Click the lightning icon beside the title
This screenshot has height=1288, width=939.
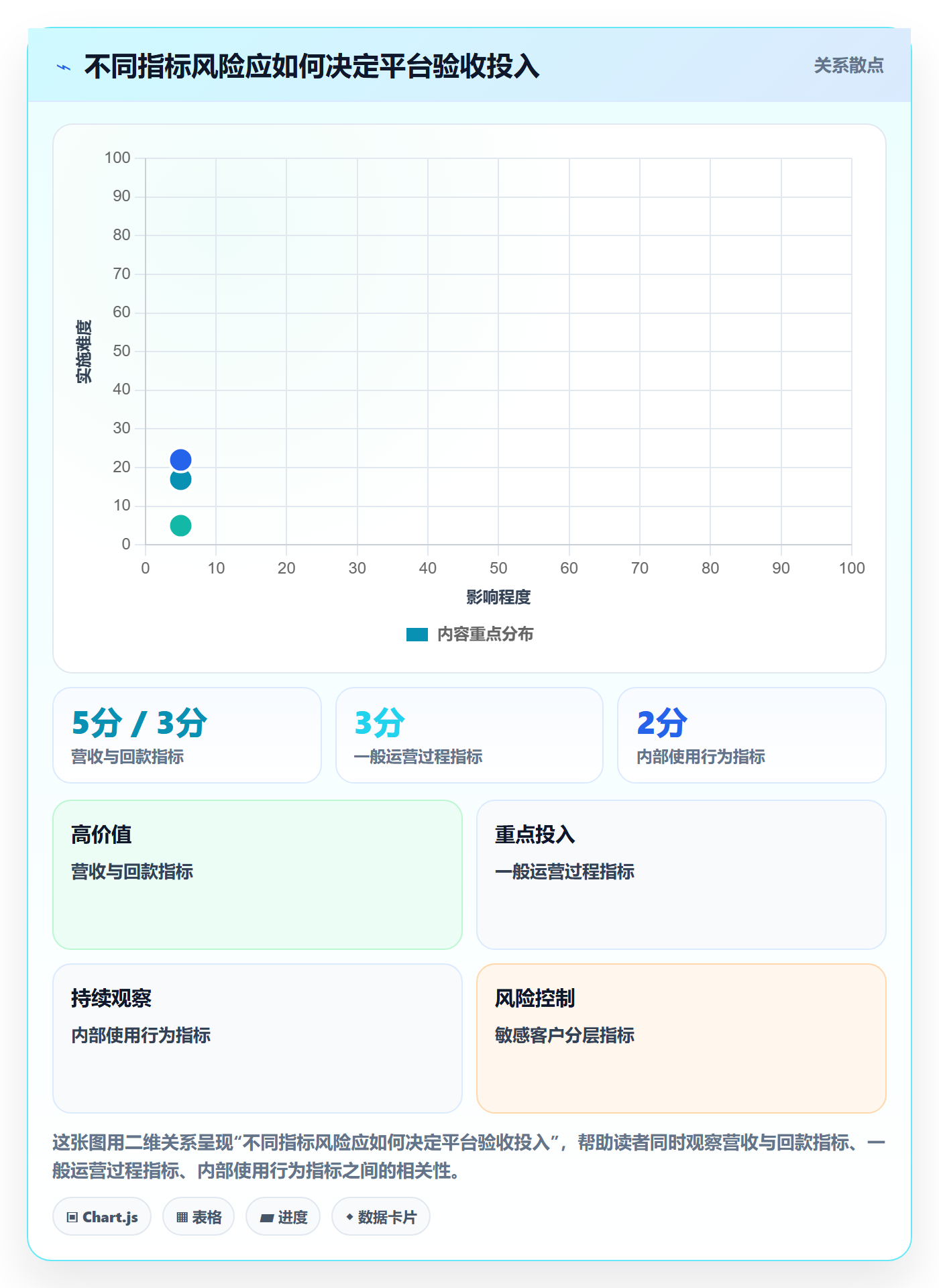pos(64,67)
